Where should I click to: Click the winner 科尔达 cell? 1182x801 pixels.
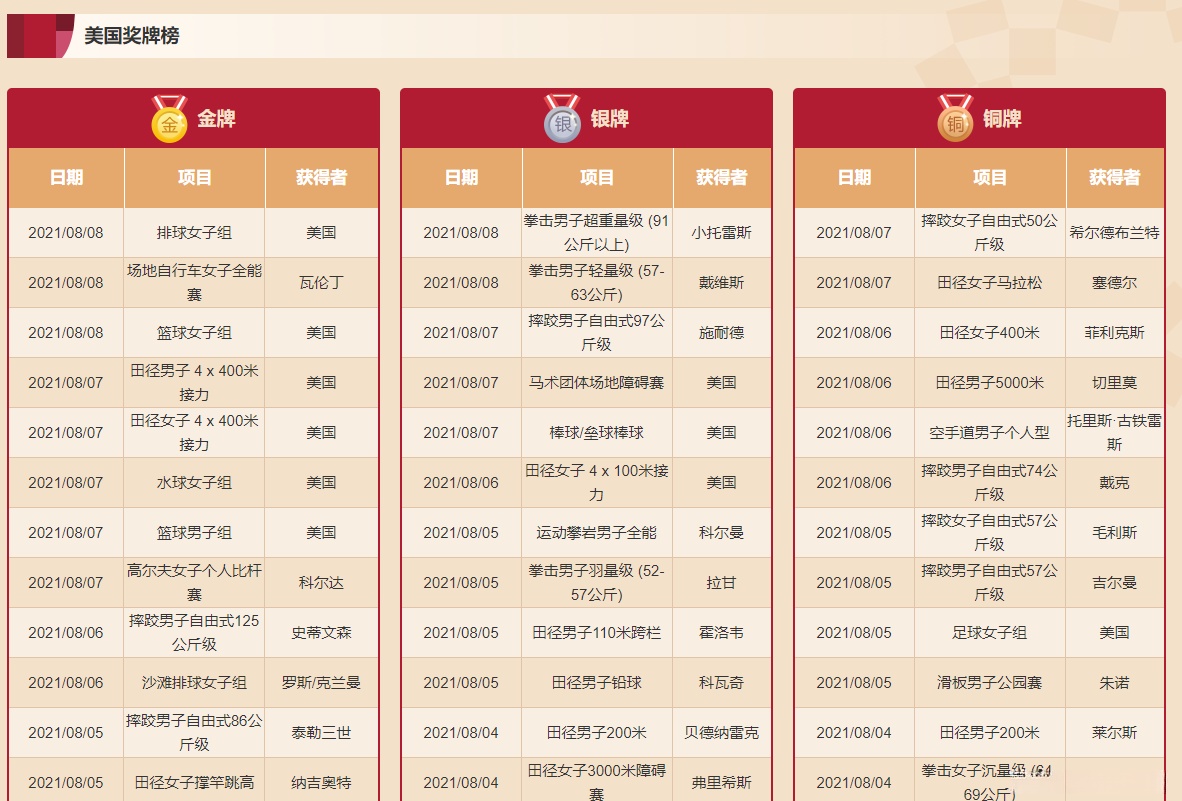point(322,582)
